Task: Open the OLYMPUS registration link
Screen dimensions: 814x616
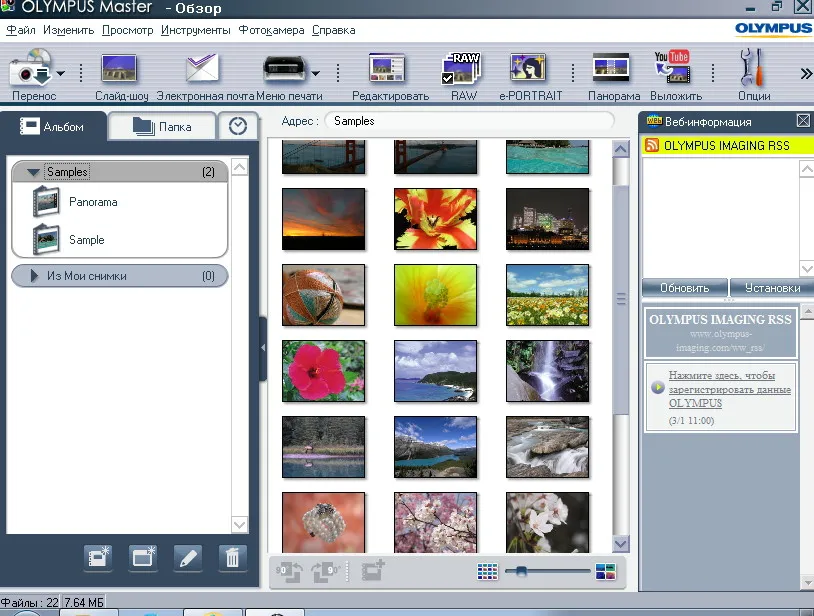Action: 729,389
